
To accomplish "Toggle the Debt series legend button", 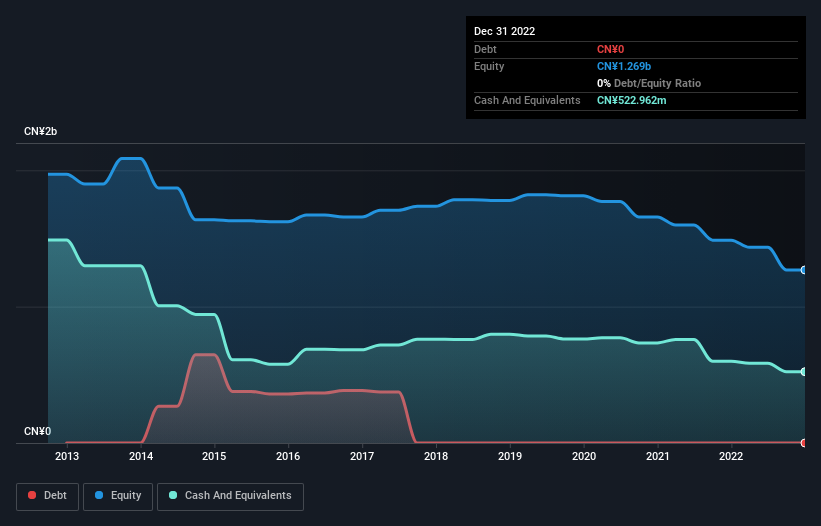I will (x=48, y=496).
